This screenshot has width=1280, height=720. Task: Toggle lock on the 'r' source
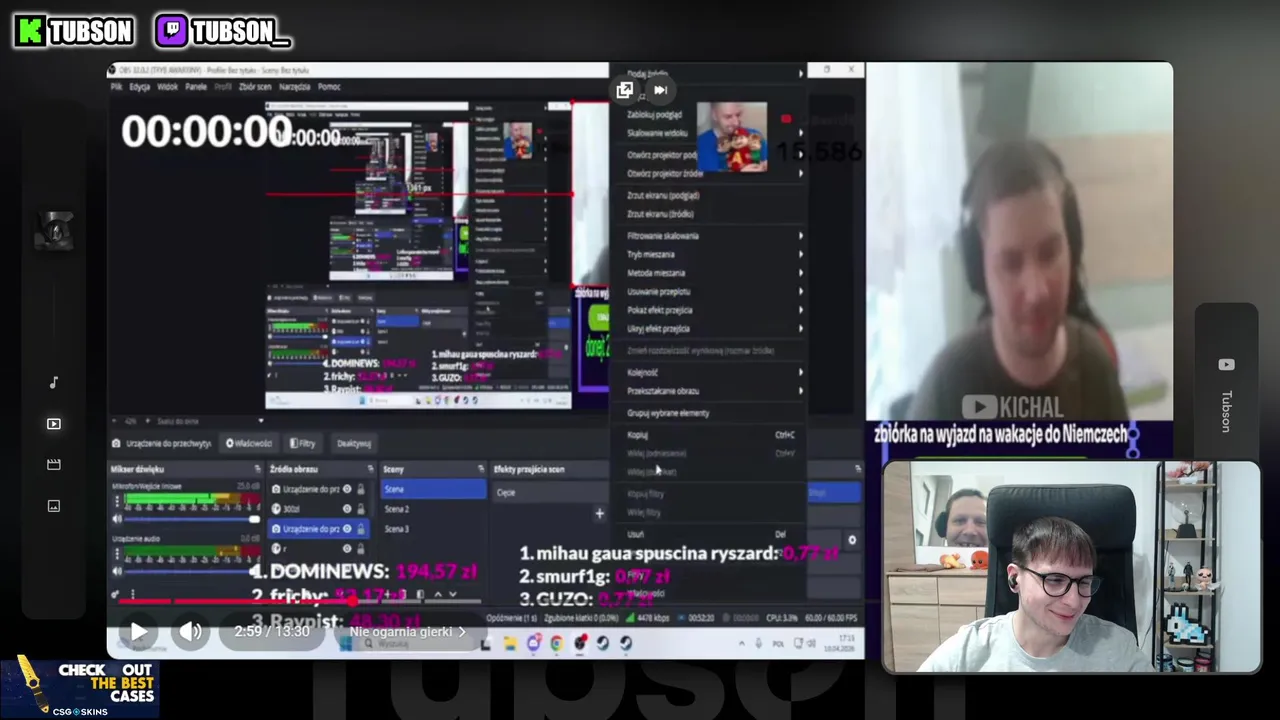tap(360, 549)
